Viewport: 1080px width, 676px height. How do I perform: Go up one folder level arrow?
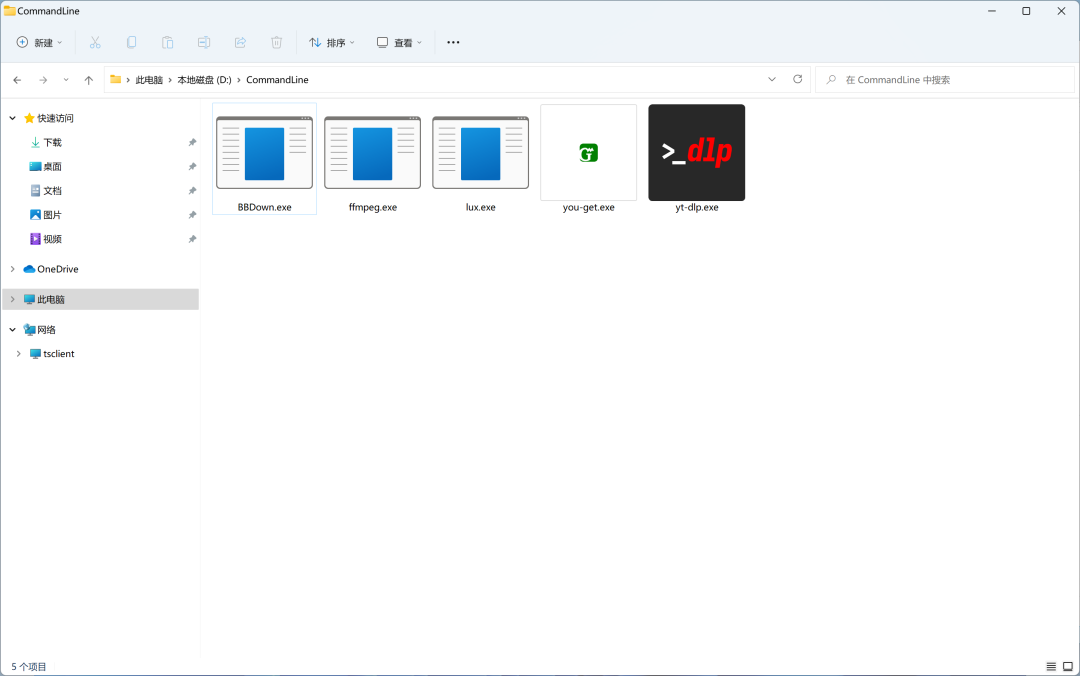[x=89, y=80]
